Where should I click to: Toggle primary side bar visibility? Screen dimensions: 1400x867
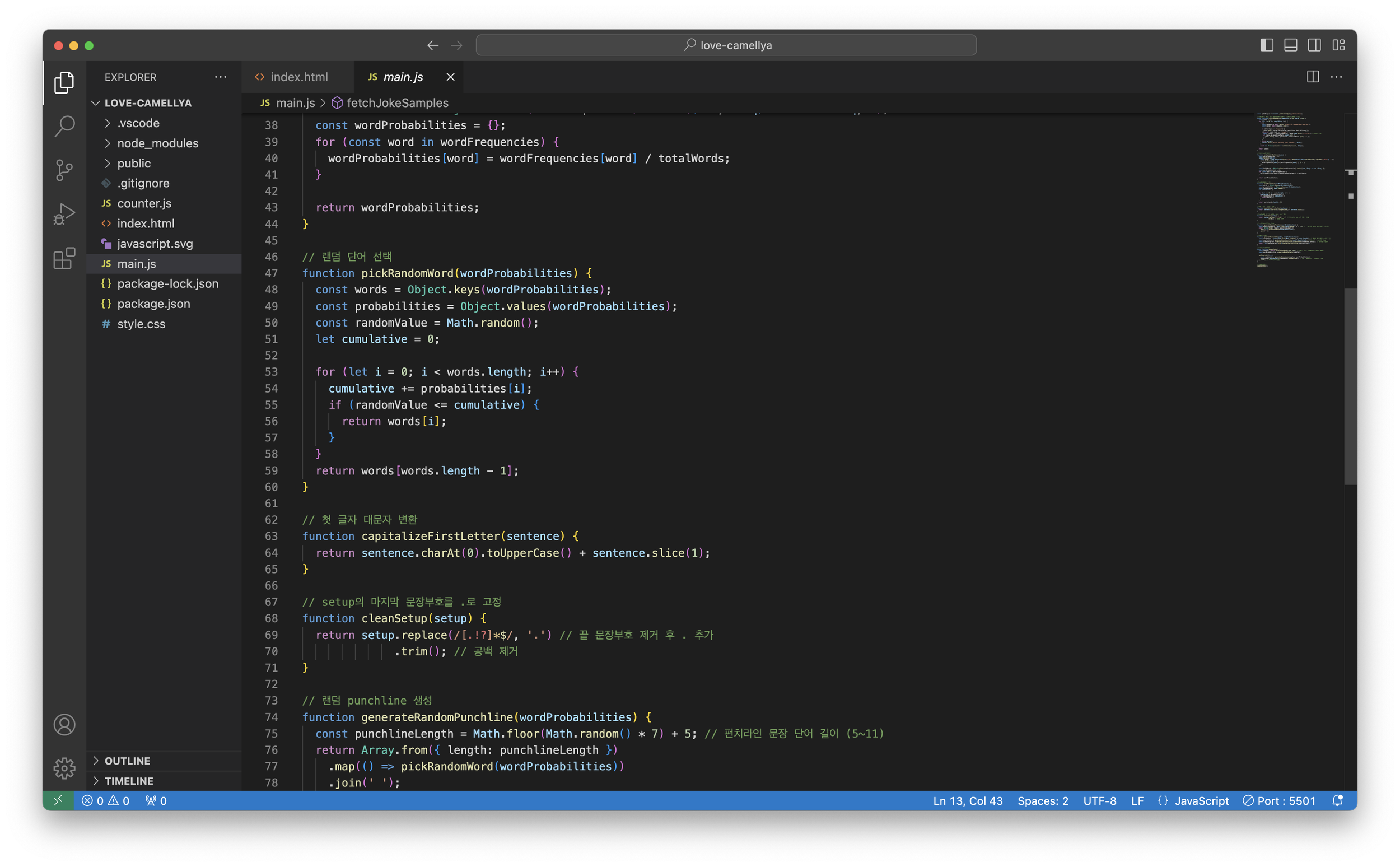tap(1266, 45)
